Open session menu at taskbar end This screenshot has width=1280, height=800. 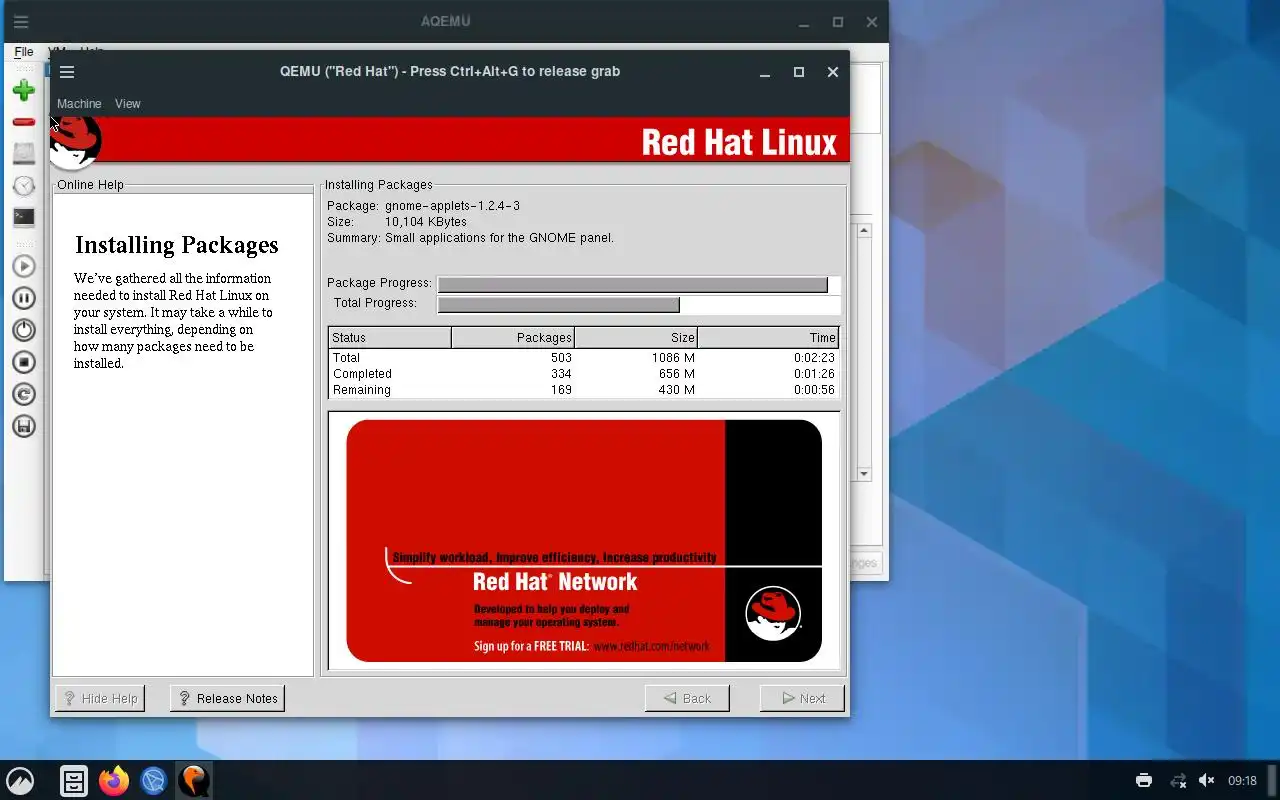click(1273, 780)
